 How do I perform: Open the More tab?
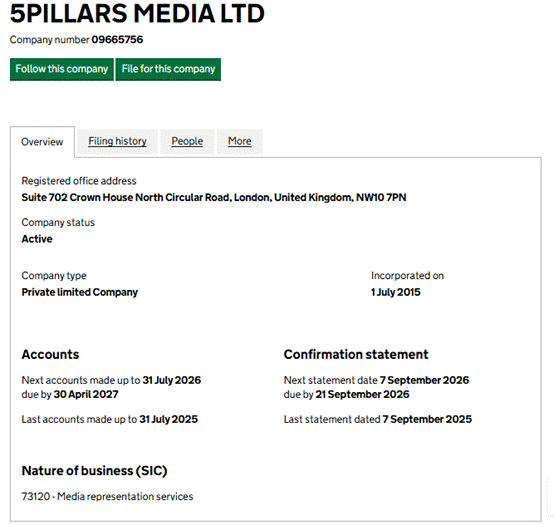coord(240,141)
